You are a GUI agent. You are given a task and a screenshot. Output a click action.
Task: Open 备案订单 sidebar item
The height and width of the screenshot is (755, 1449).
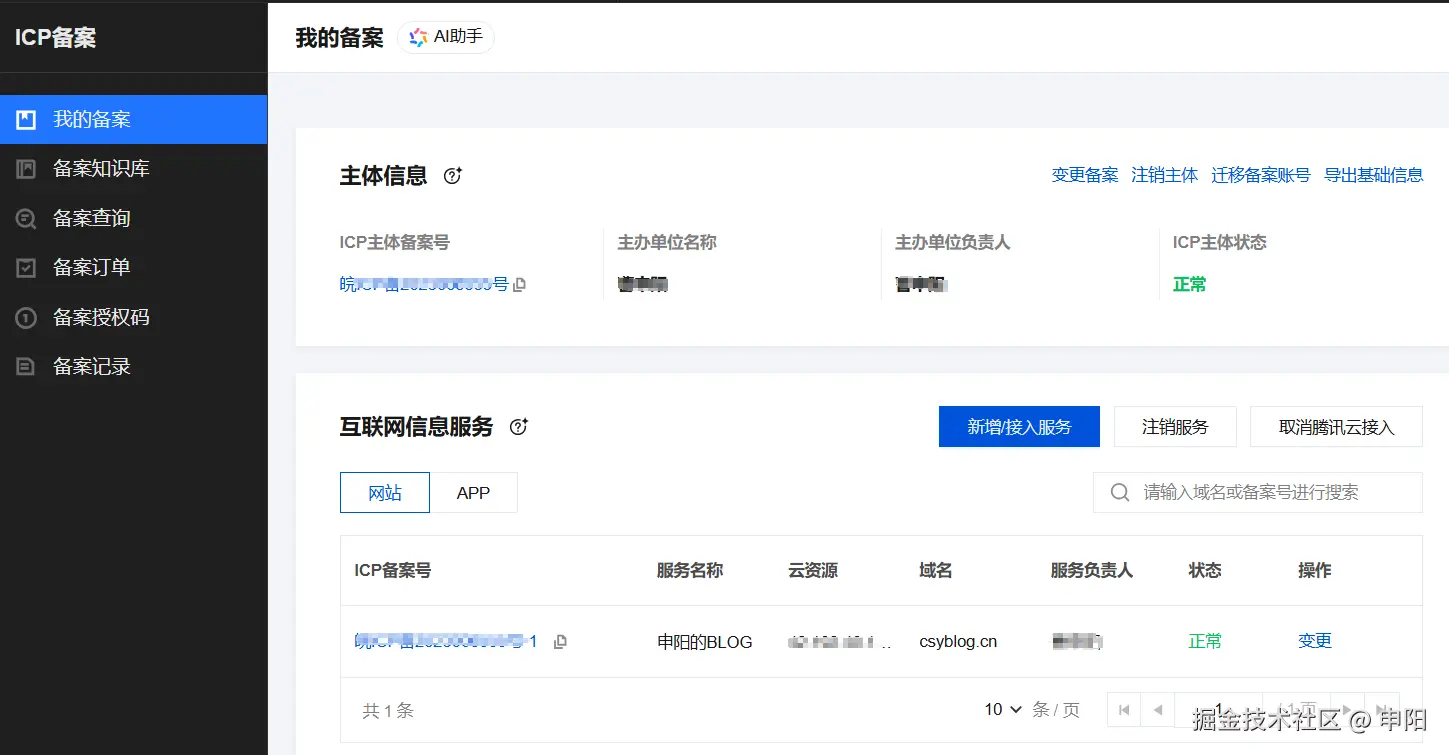point(133,268)
